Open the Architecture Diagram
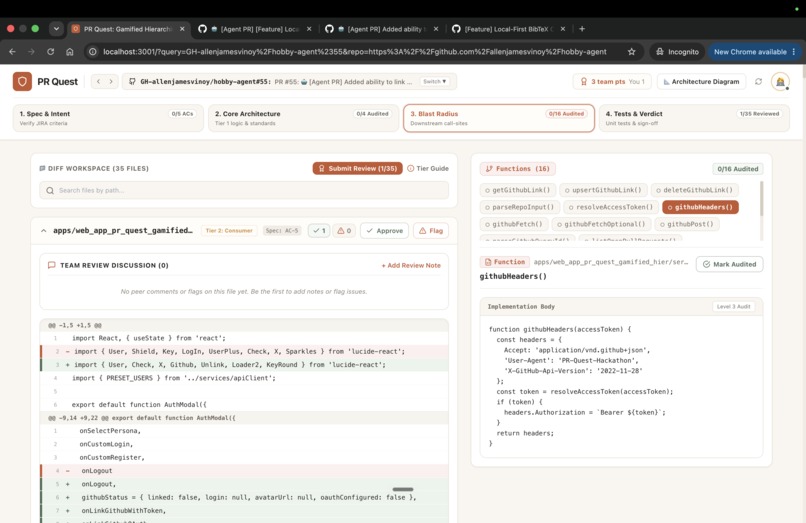The image size is (806, 523). click(701, 81)
